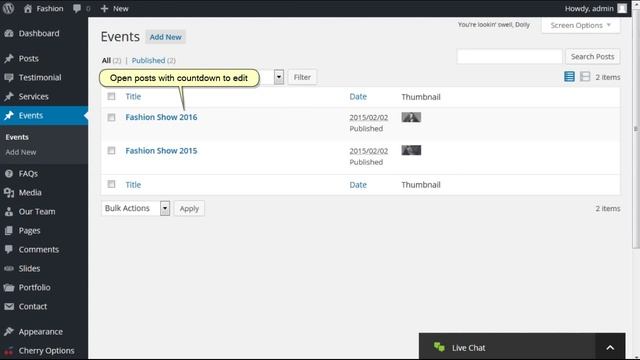Viewport: 640px width, 360px height.
Task: Click the Fashion Show 2016 thumbnail
Action: tap(411, 118)
